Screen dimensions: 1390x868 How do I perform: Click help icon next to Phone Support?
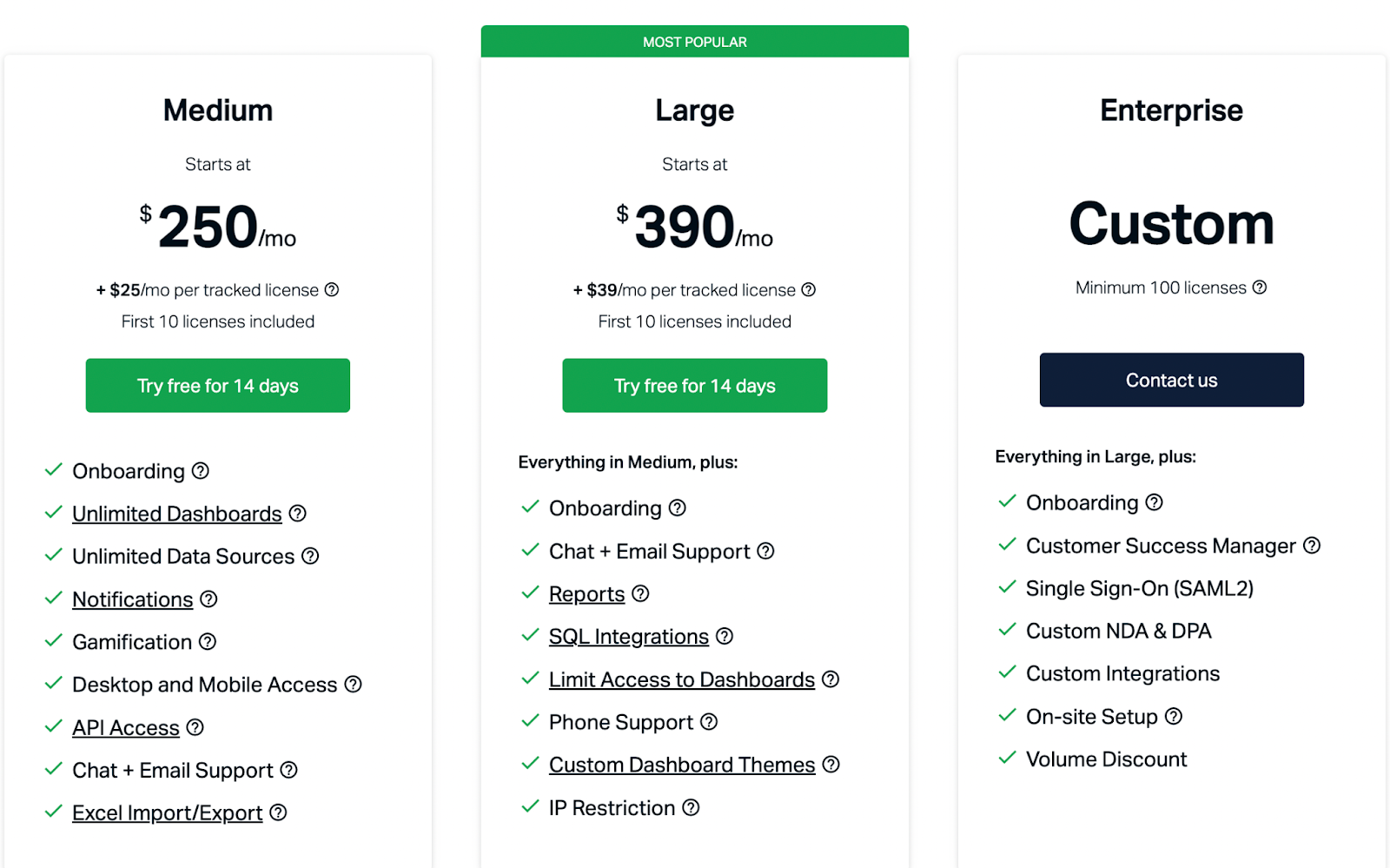tap(709, 722)
